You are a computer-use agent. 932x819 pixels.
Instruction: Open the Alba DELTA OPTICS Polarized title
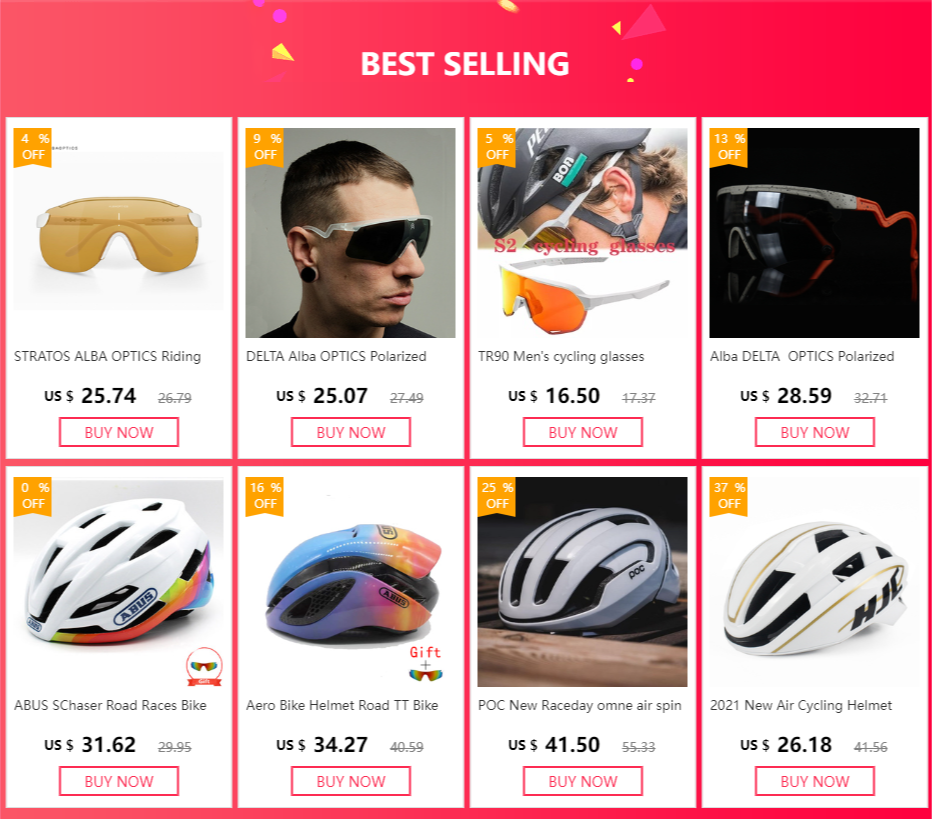(802, 356)
